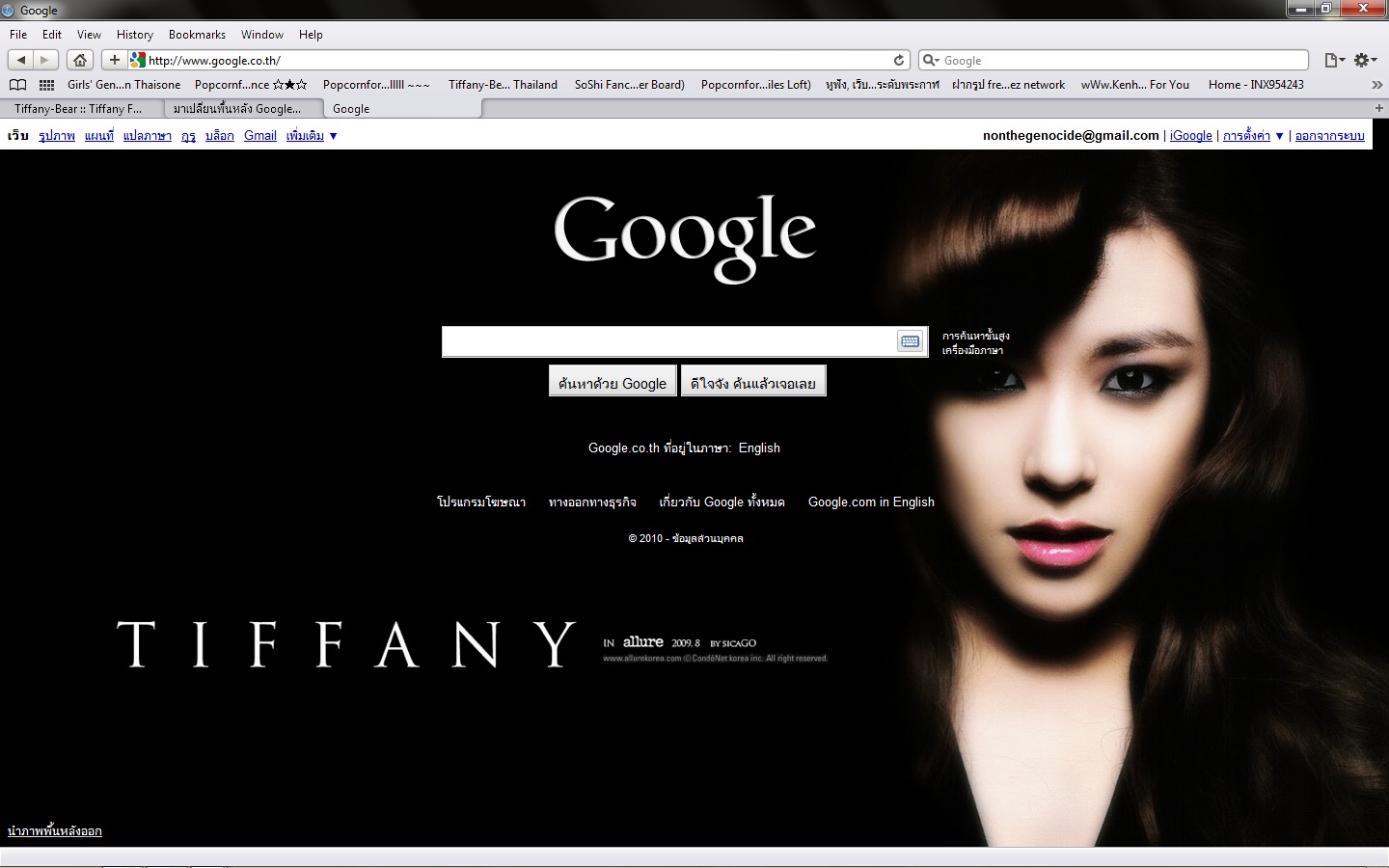The width and height of the screenshot is (1389, 868).
Task: Open the SoShi Fanc...er Board) bookmark
Action: [x=630, y=85]
